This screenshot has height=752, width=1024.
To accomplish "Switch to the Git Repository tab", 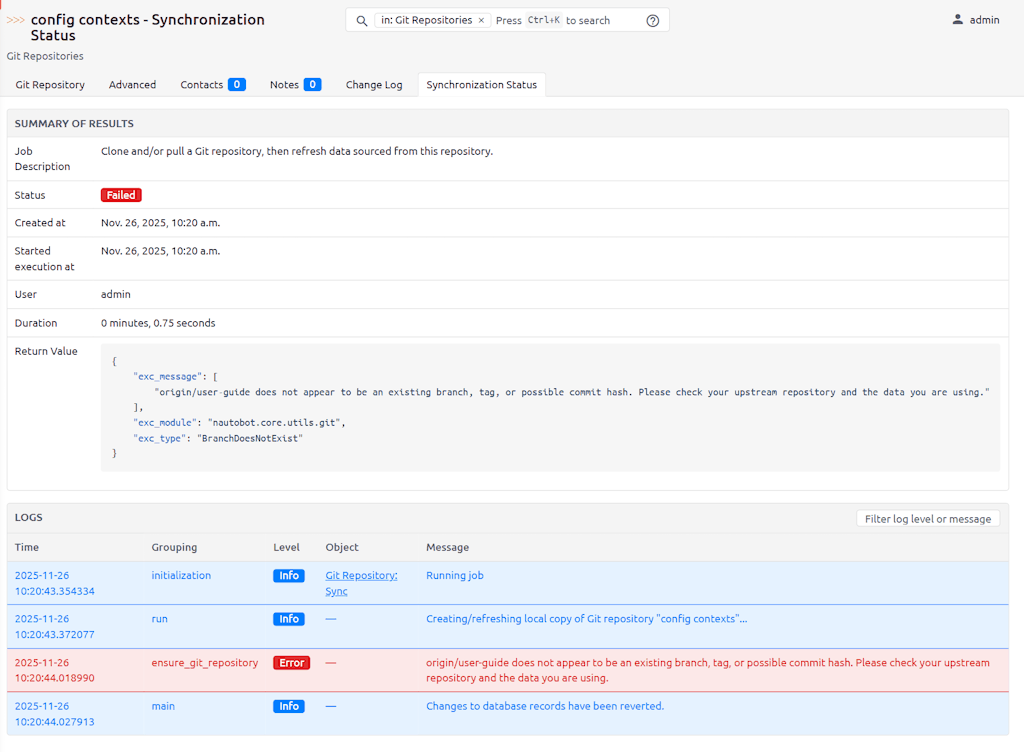I will (50, 85).
